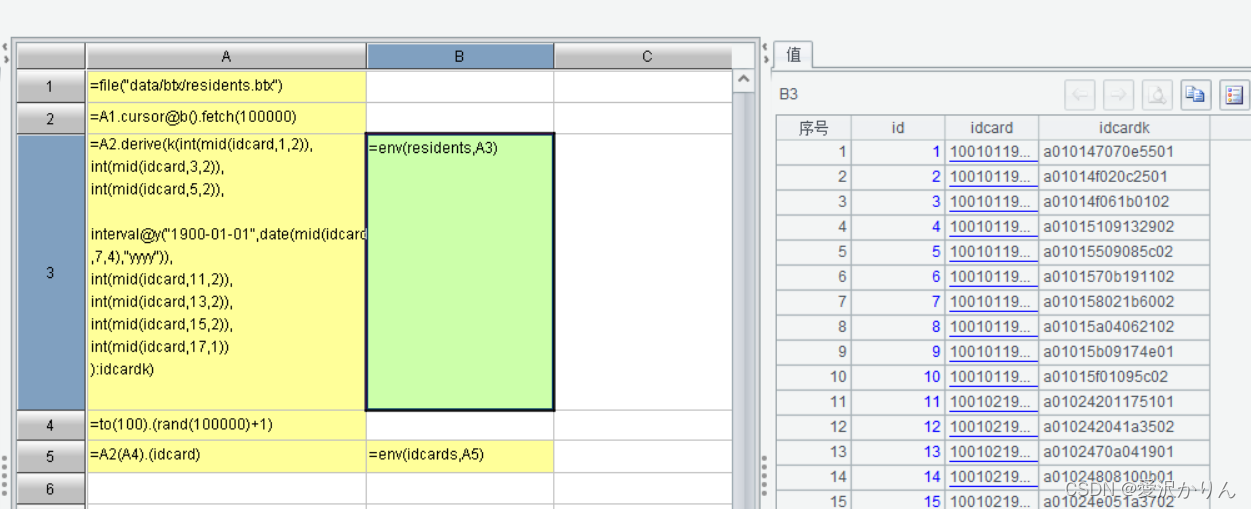Viewport: 1251px width, 509px height.
Task: Click the forward arrow in value panel
Action: pyautogui.click(x=1119, y=95)
